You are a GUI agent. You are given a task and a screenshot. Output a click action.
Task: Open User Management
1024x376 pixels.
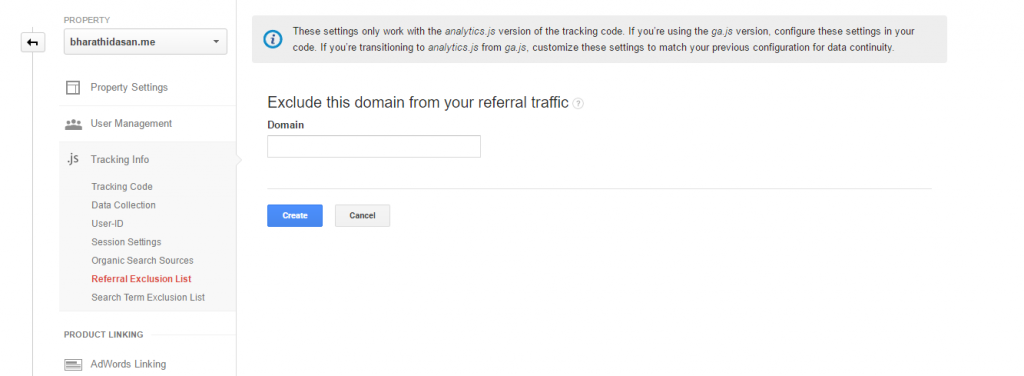click(x=131, y=123)
